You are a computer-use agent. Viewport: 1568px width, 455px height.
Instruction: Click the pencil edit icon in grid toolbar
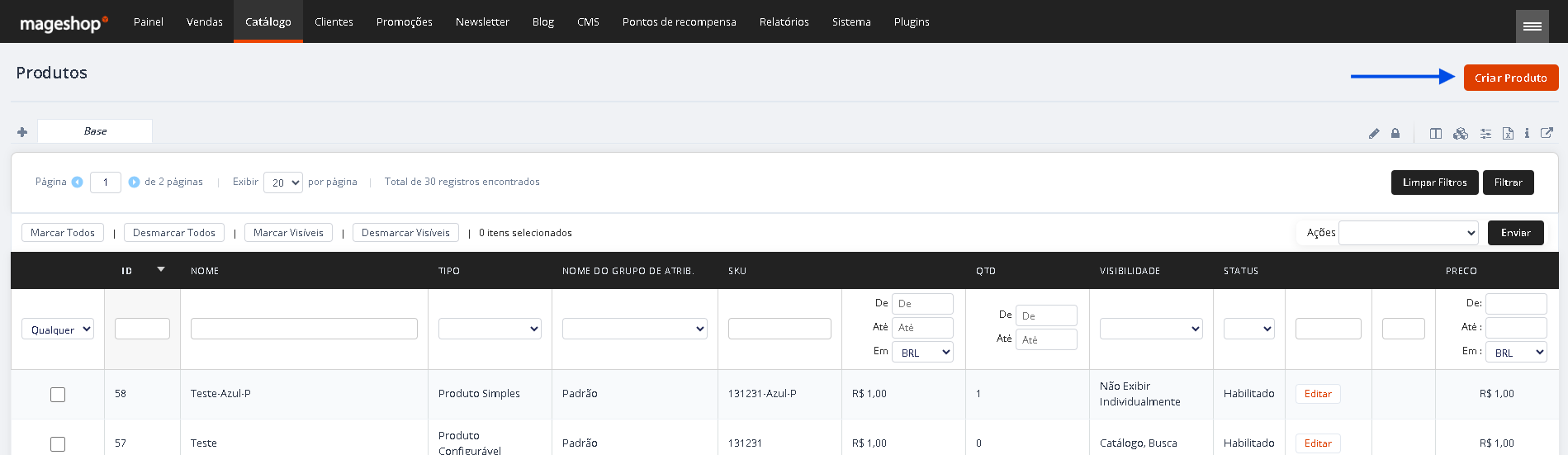click(x=1374, y=133)
